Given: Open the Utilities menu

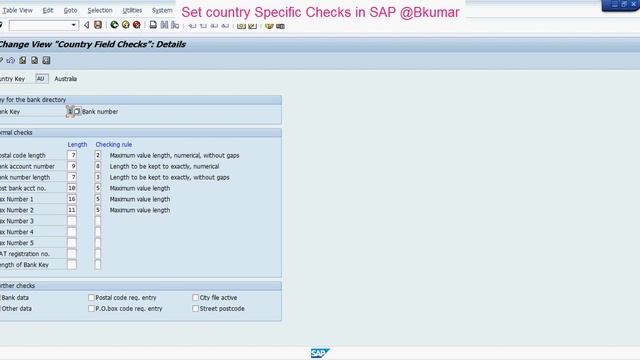Looking at the screenshot, I should click(132, 10).
